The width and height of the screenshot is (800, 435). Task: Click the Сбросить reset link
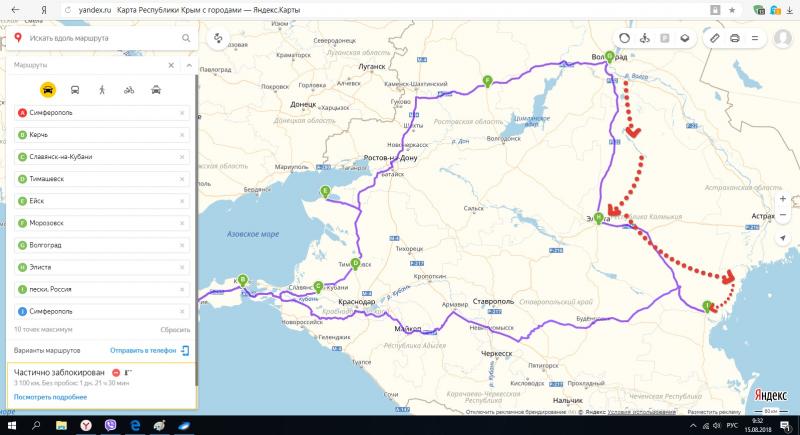click(x=175, y=329)
